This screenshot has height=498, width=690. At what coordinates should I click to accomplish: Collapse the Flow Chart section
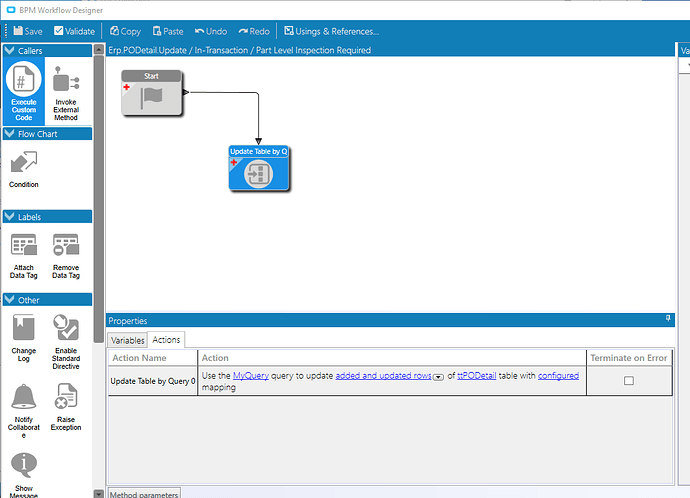click(x=10, y=134)
